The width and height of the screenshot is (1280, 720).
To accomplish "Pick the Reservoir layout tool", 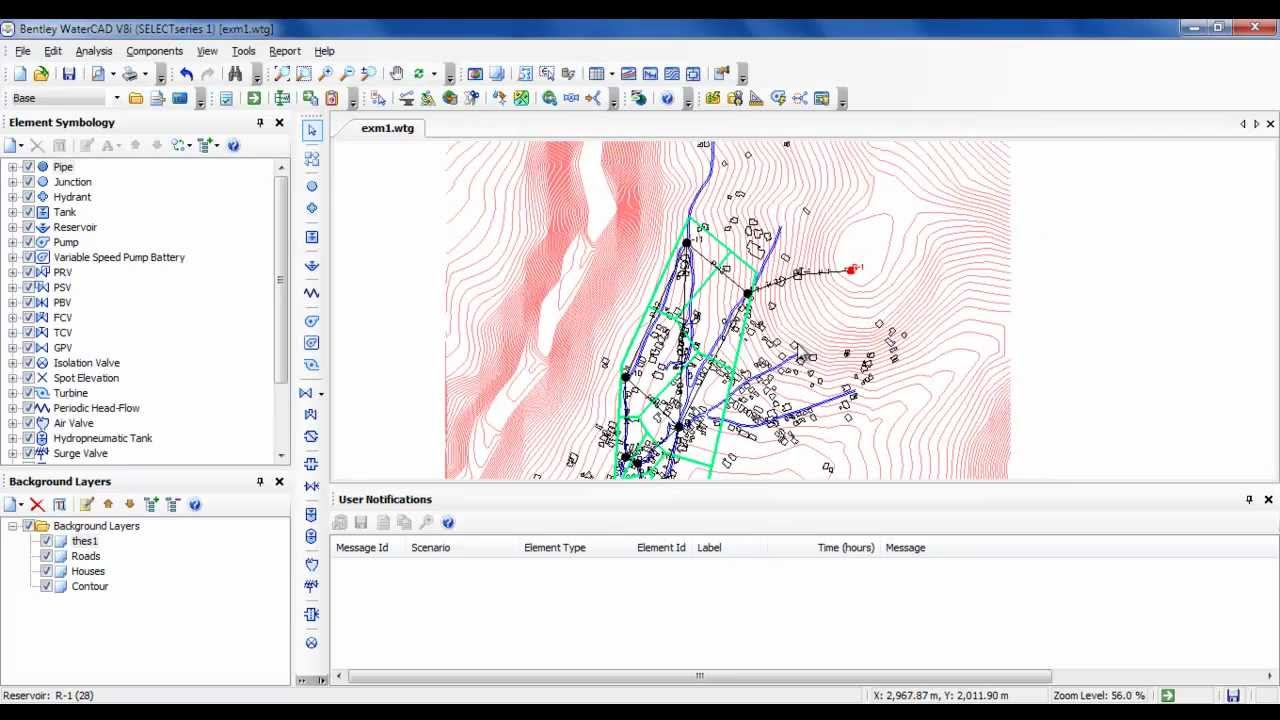I will coord(312,265).
